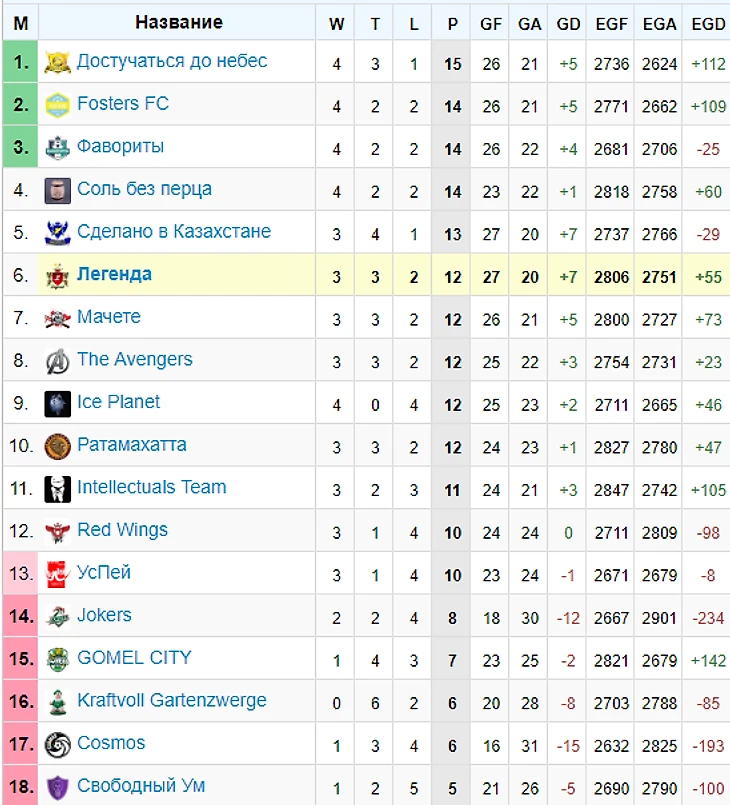The image size is (730, 805).
Task: Click the Avengers logo icon
Action: [x=57, y=361]
